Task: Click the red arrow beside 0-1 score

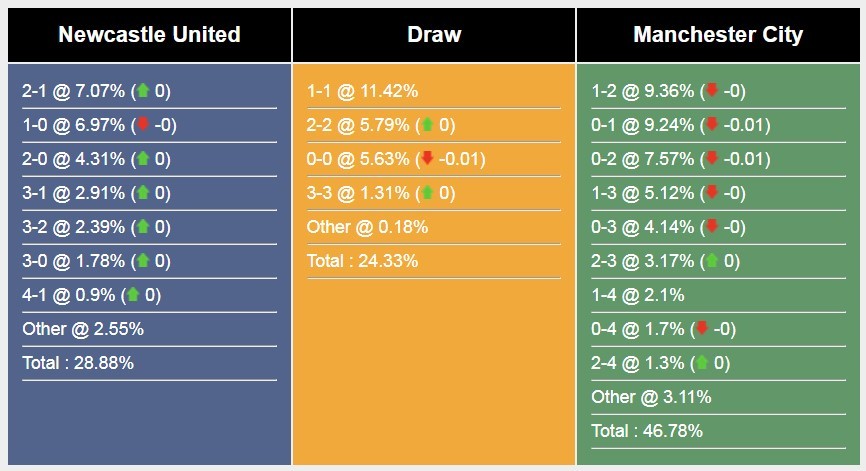Action: tap(712, 125)
